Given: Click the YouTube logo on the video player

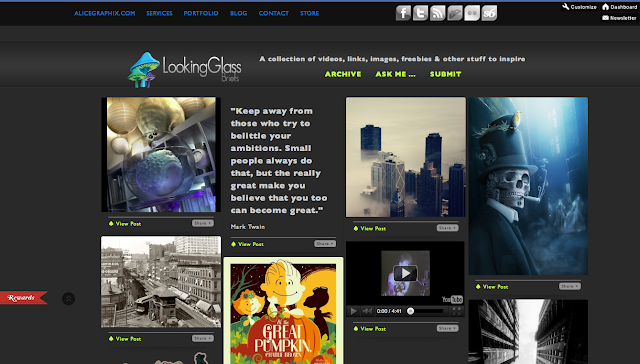Looking at the screenshot, I should (x=453, y=299).
